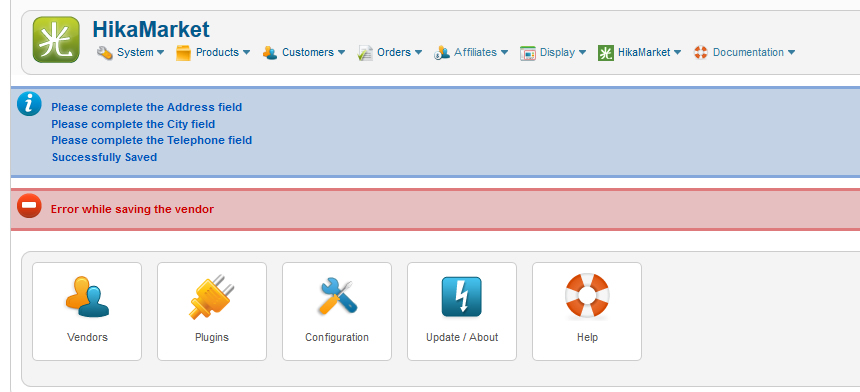Viewport: 860px width, 392px height.
Task: Open Configuration via tools icon
Action: click(337, 297)
